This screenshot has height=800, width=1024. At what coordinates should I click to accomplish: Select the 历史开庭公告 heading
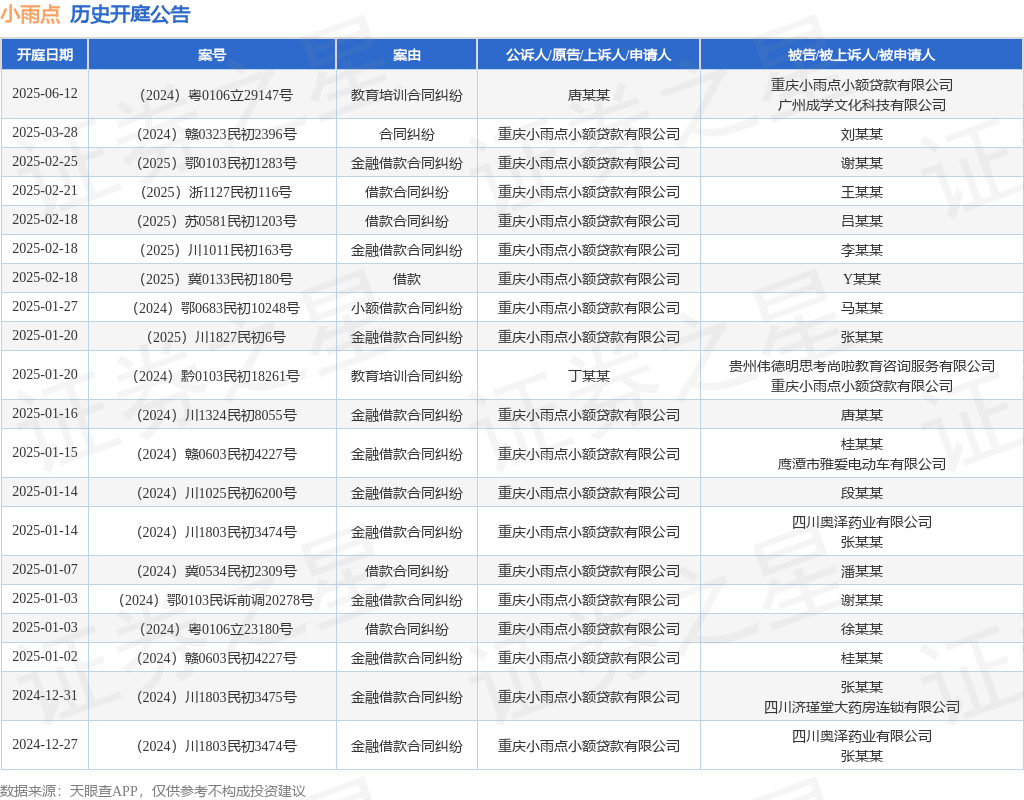coord(130,14)
